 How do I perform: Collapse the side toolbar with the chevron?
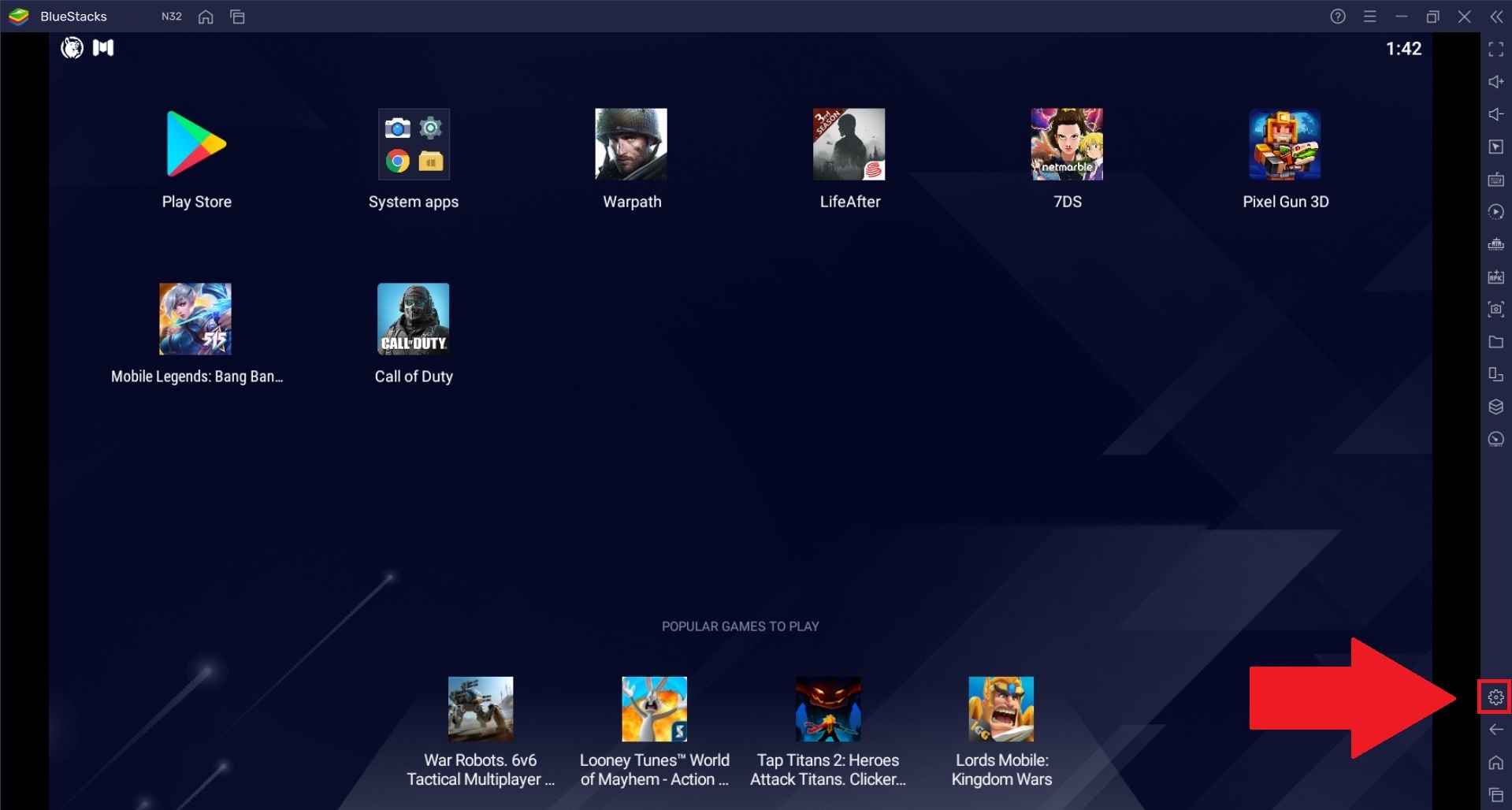[1495, 16]
